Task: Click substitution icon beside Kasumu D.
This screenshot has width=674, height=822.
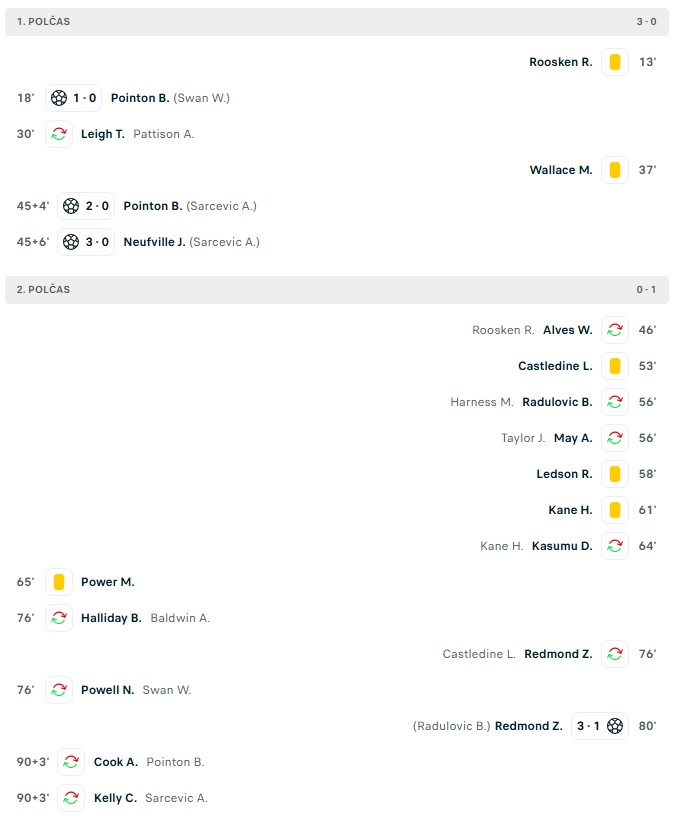Action: tap(615, 546)
